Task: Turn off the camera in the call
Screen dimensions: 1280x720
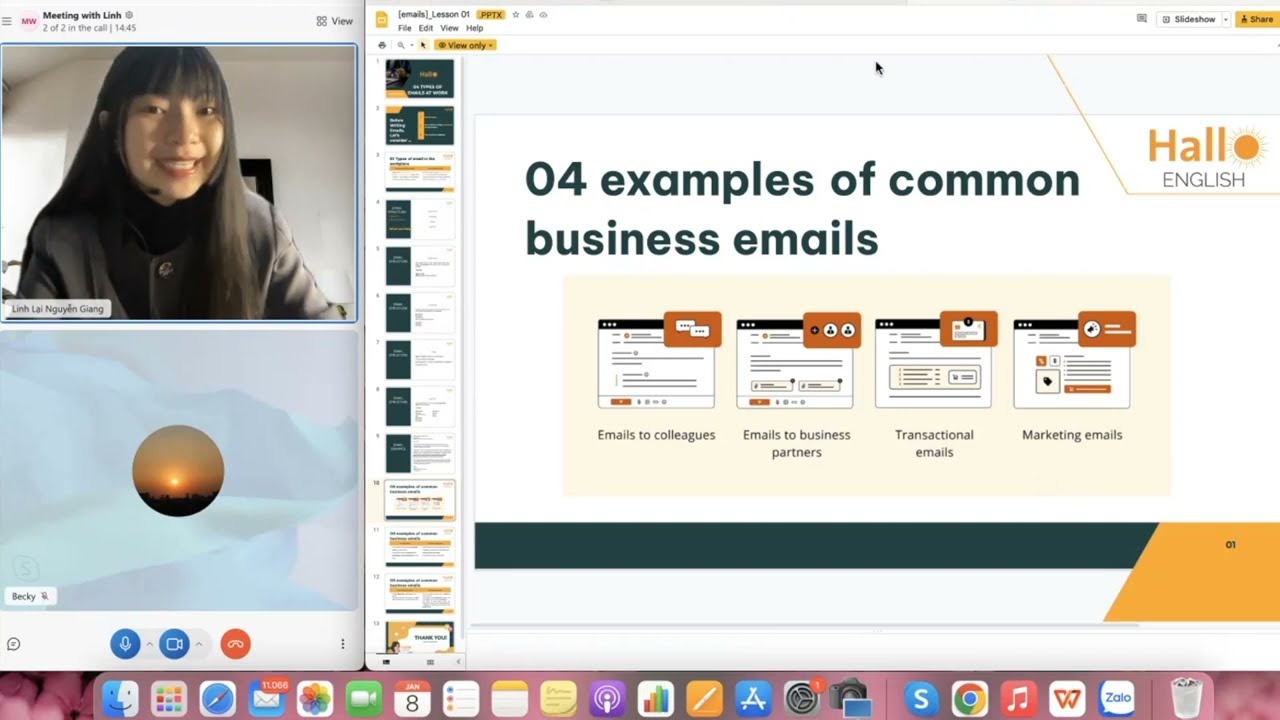Action: pyautogui.click(x=174, y=644)
